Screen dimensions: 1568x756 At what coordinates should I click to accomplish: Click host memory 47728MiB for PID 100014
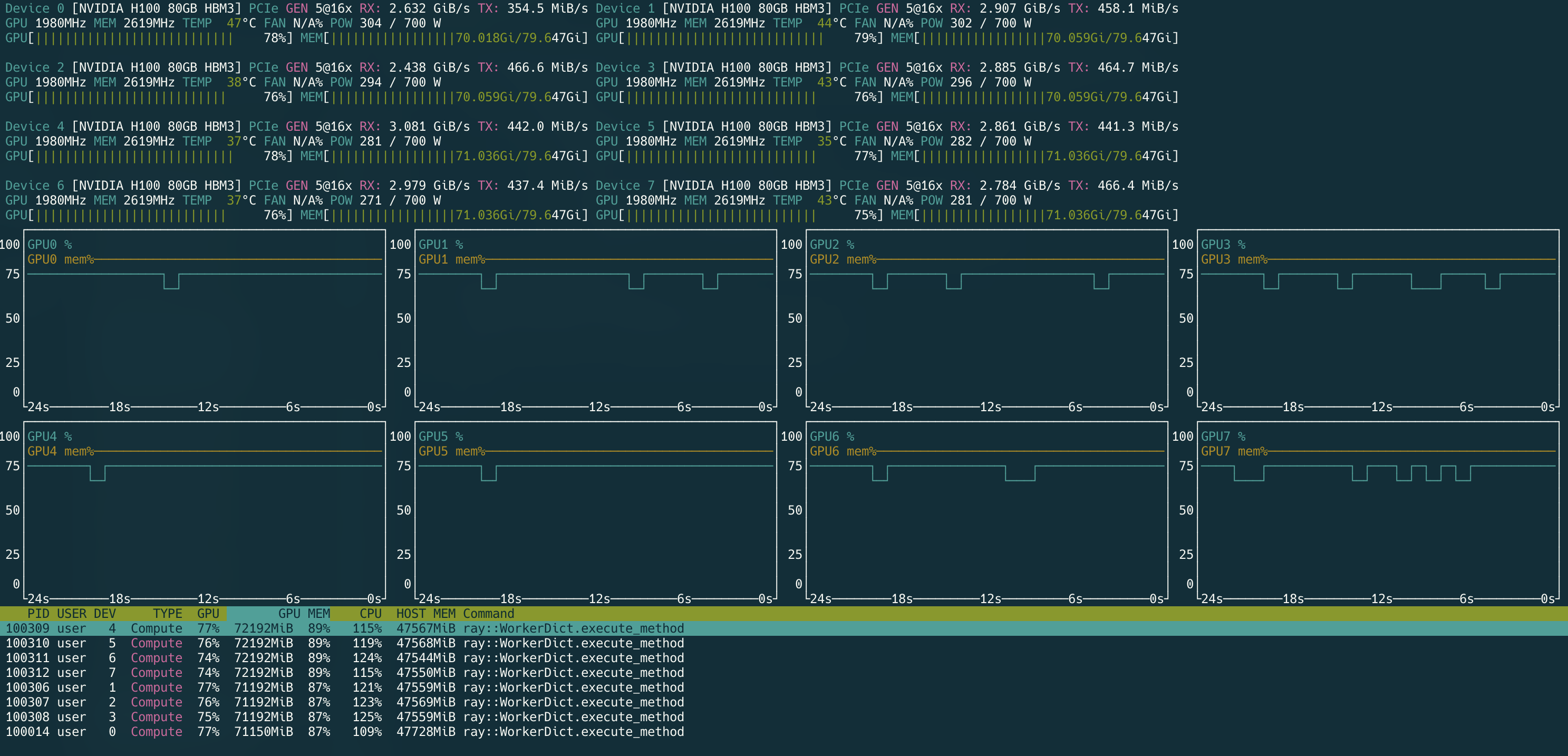coord(425,732)
